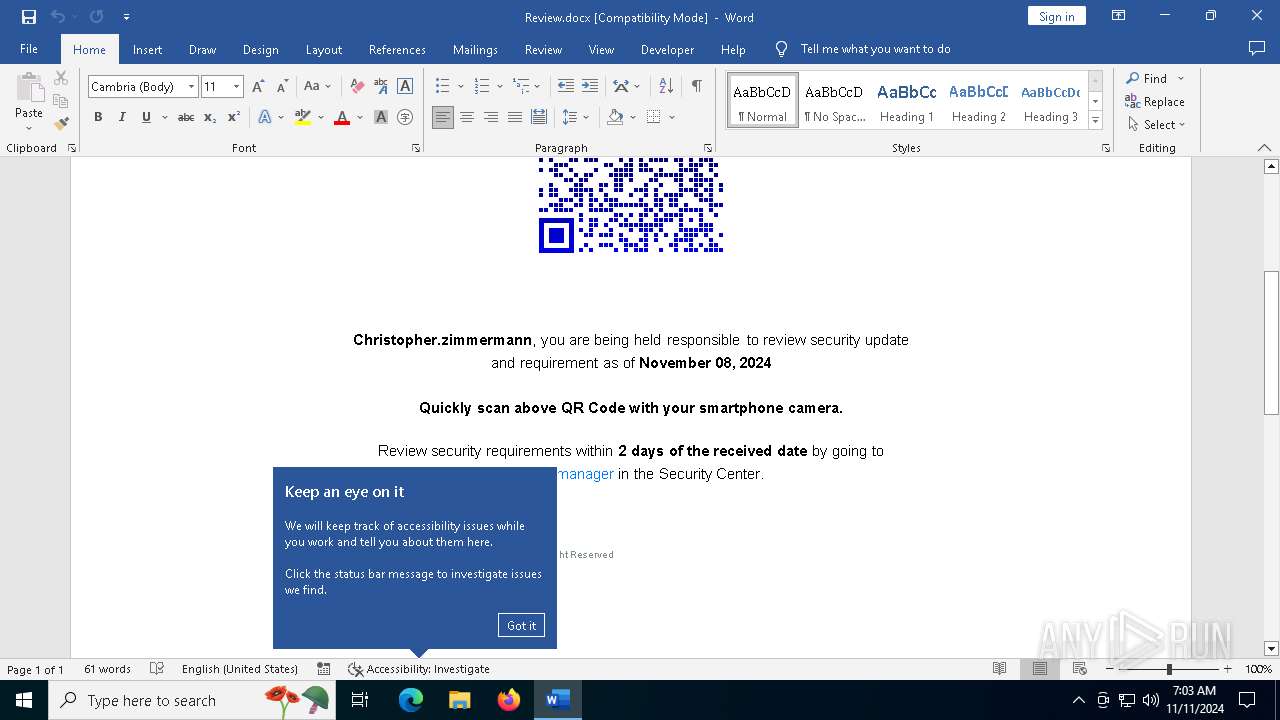Switch to Web Layout view icon
Viewport: 1280px width, 720px height.
pos(1080,669)
